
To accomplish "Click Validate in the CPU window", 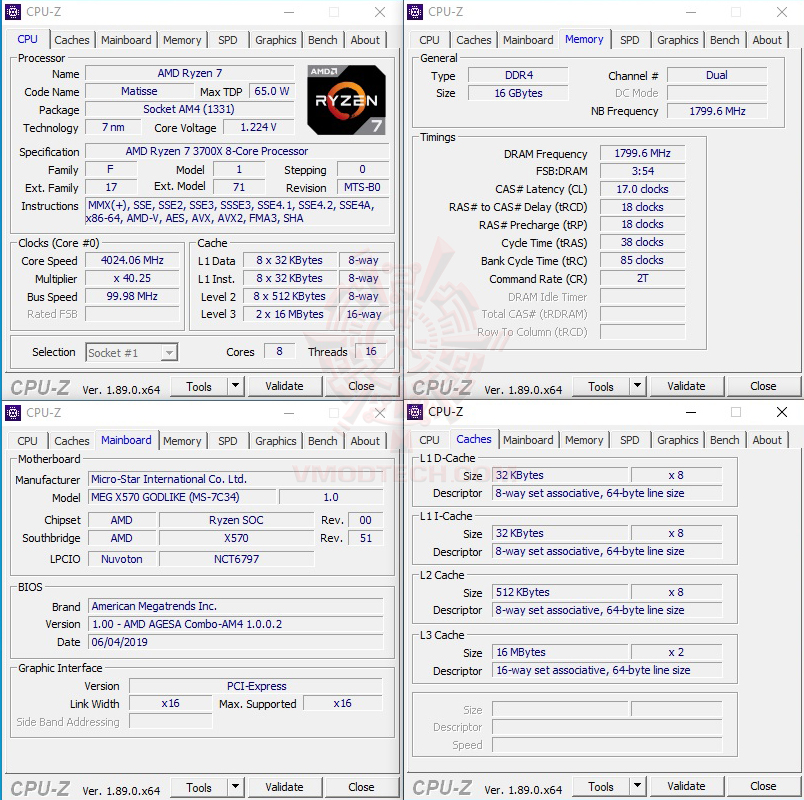I will click(285, 386).
